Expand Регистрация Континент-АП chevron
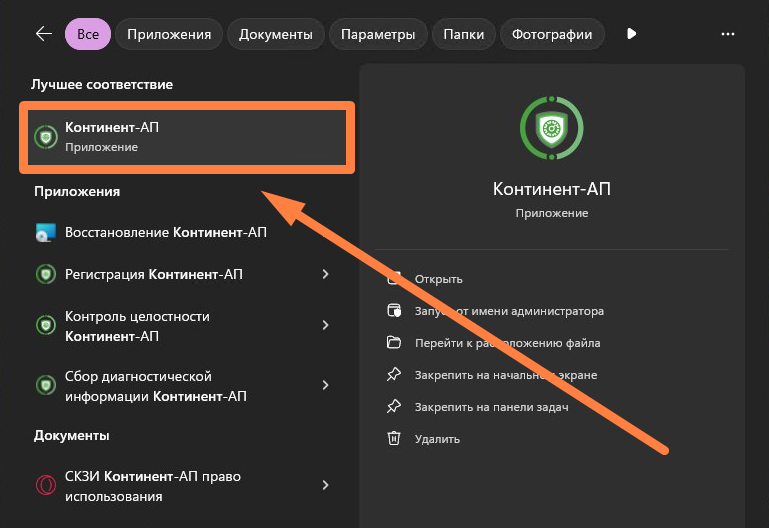 325,274
